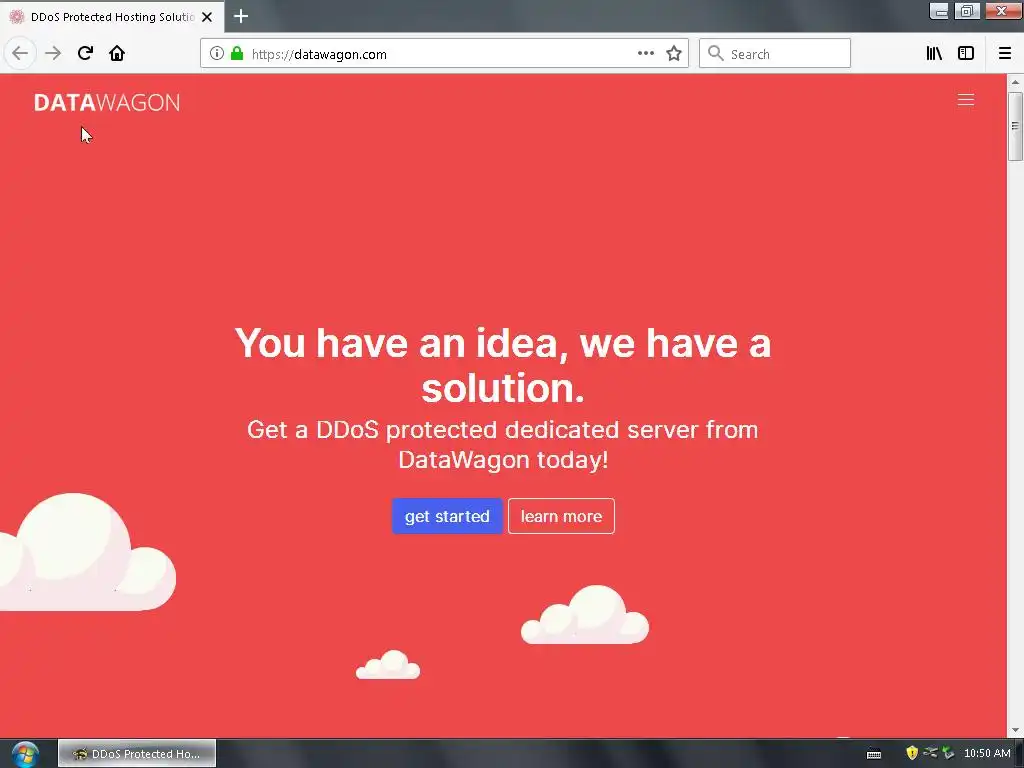Viewport: 1024px width, 768px height.
Task: Click the vertical scrollbar thumb
Action: pyautogui.click(x=1015, y=126)
